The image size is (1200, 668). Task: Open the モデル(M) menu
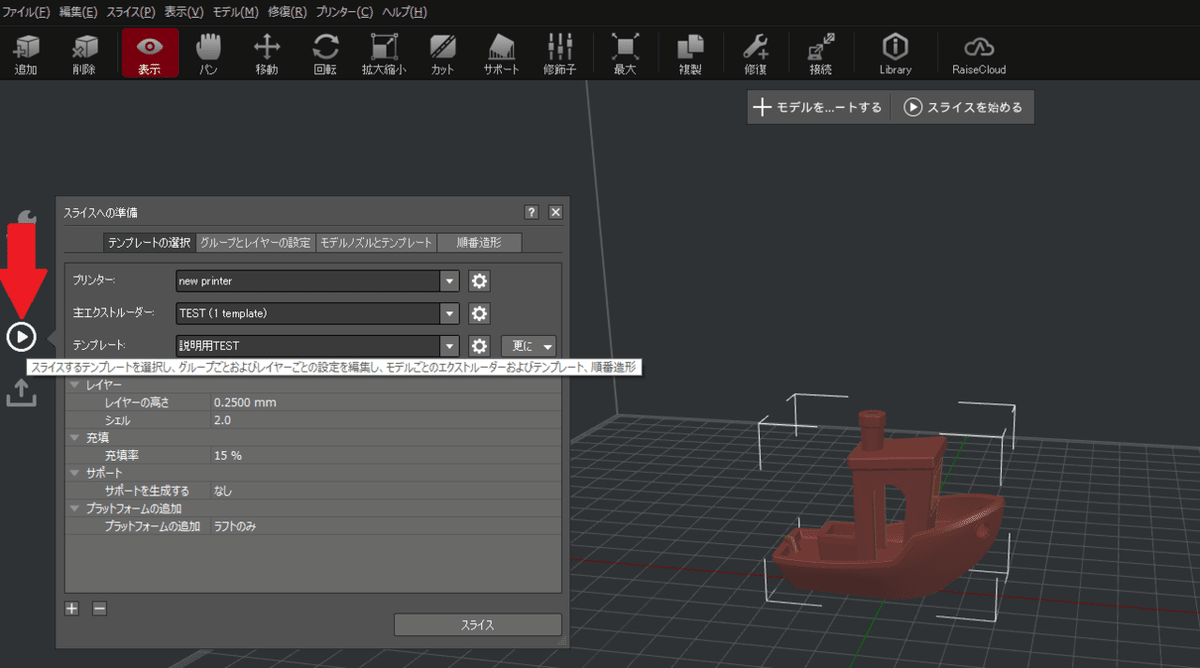coord(235,12)
